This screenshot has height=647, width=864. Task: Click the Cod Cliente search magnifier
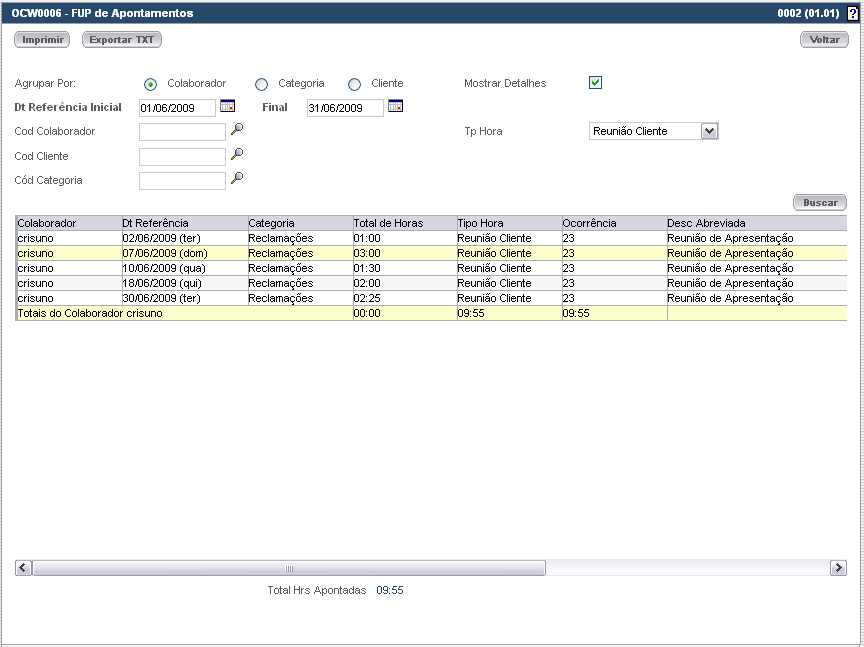coord(237,154)
